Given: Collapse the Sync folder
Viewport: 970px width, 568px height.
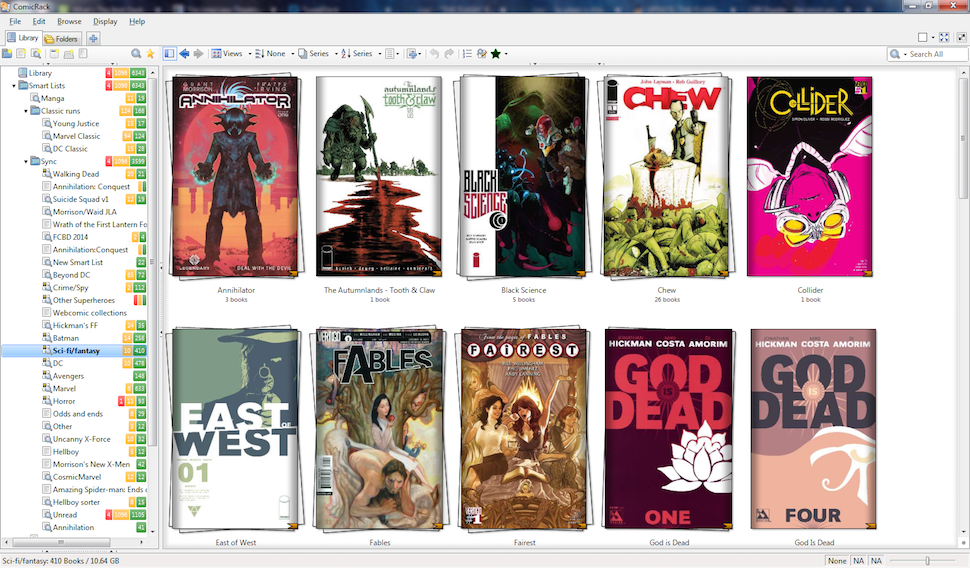Looking at the screenshot, I should [x=26, y=161].
